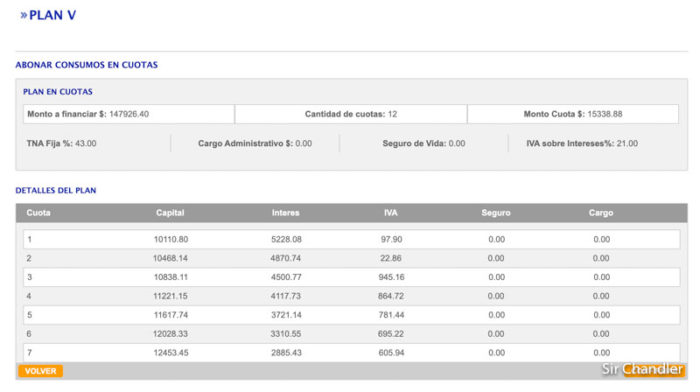Select the ABONAR CONSUMOS EN CUOTAS heading
Viewport: 700px width, 392px height.
point(87,65)
